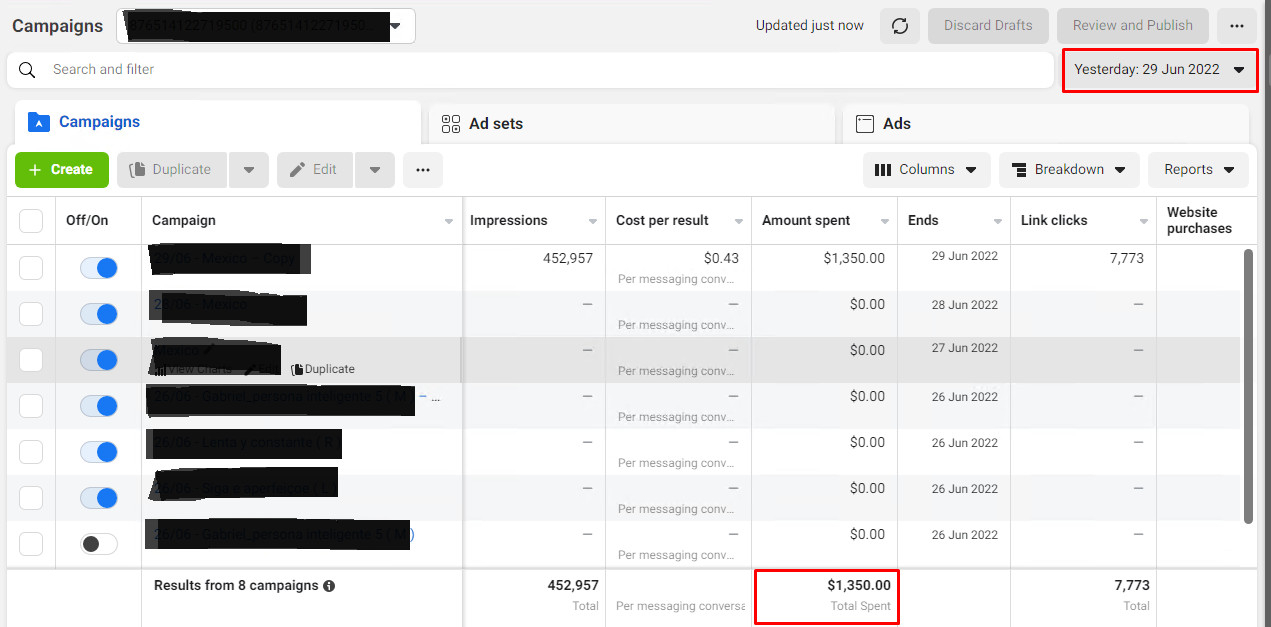
Task: Click the $1,350.00 Total Spent summary
Action: [x=826, y=596]
